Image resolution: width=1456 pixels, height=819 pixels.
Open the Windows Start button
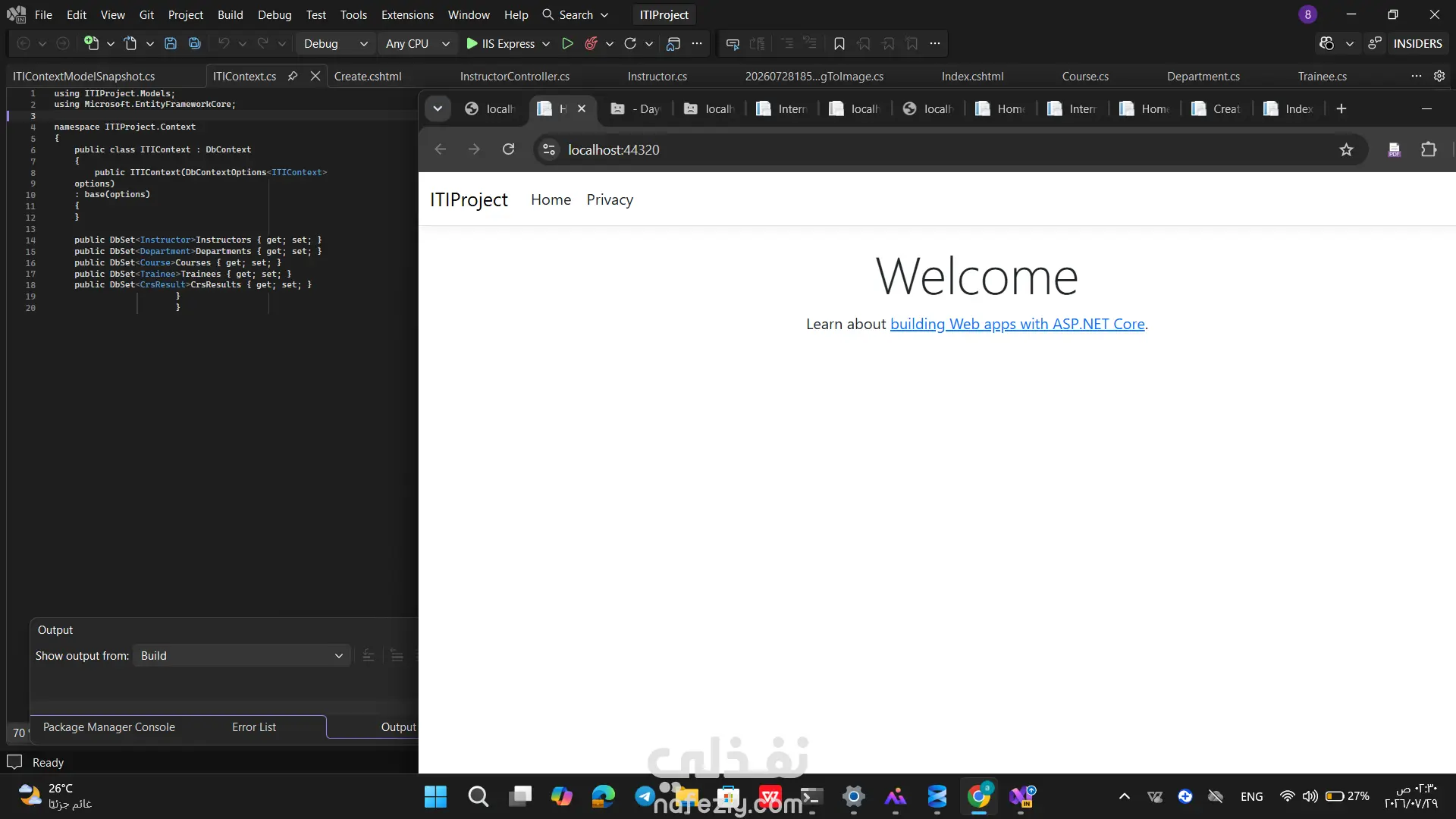click(x=435, y=796)
